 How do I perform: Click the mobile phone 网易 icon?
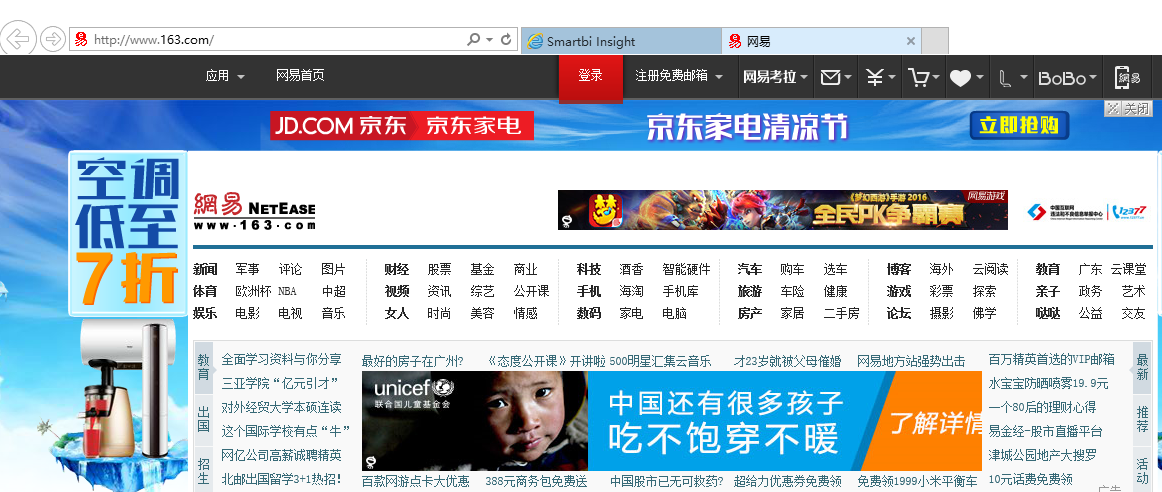pyautogui.click(x=1127, y=77)
